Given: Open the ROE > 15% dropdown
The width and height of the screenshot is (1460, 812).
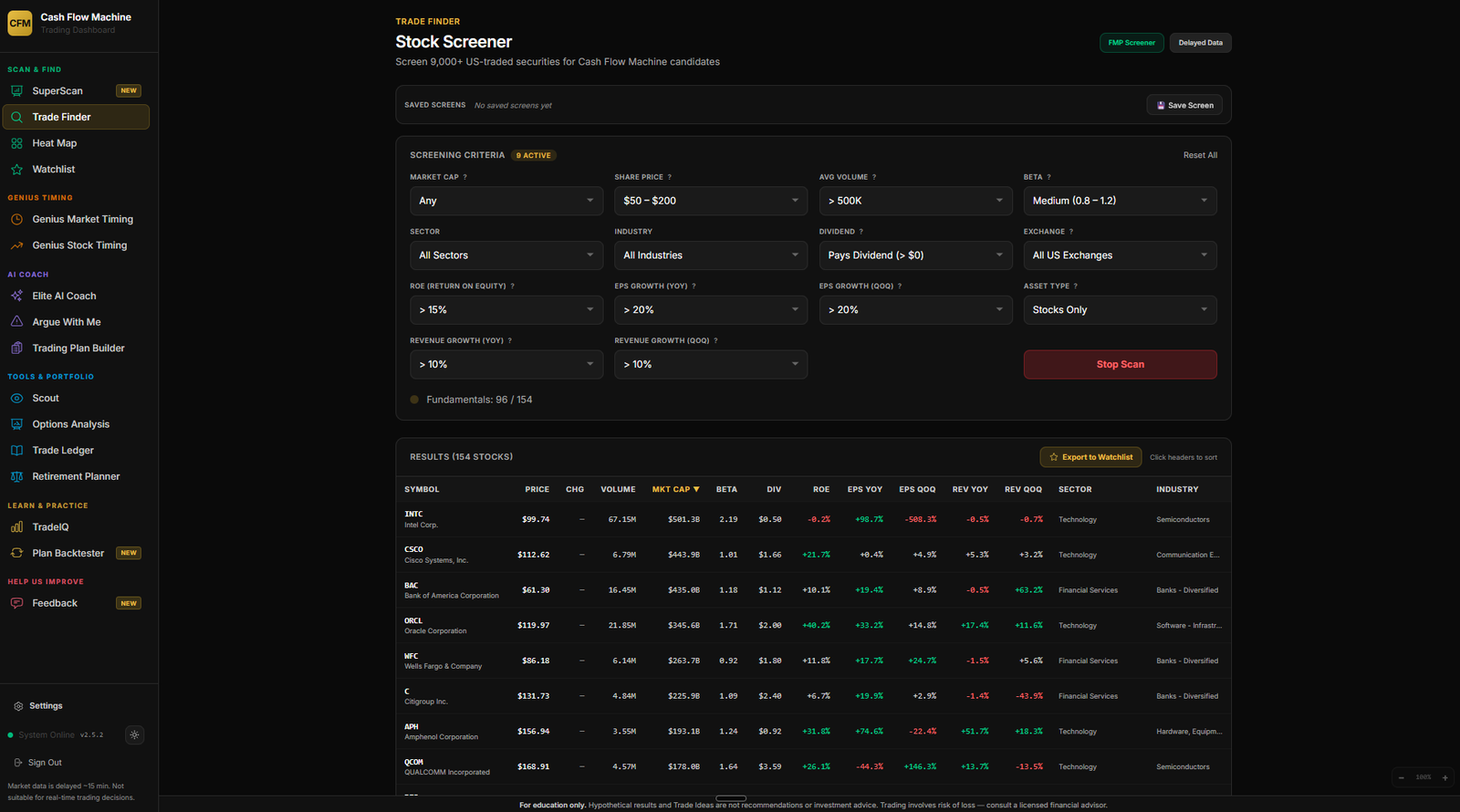Looking at the screenshot, I should (x=506, y=310).
